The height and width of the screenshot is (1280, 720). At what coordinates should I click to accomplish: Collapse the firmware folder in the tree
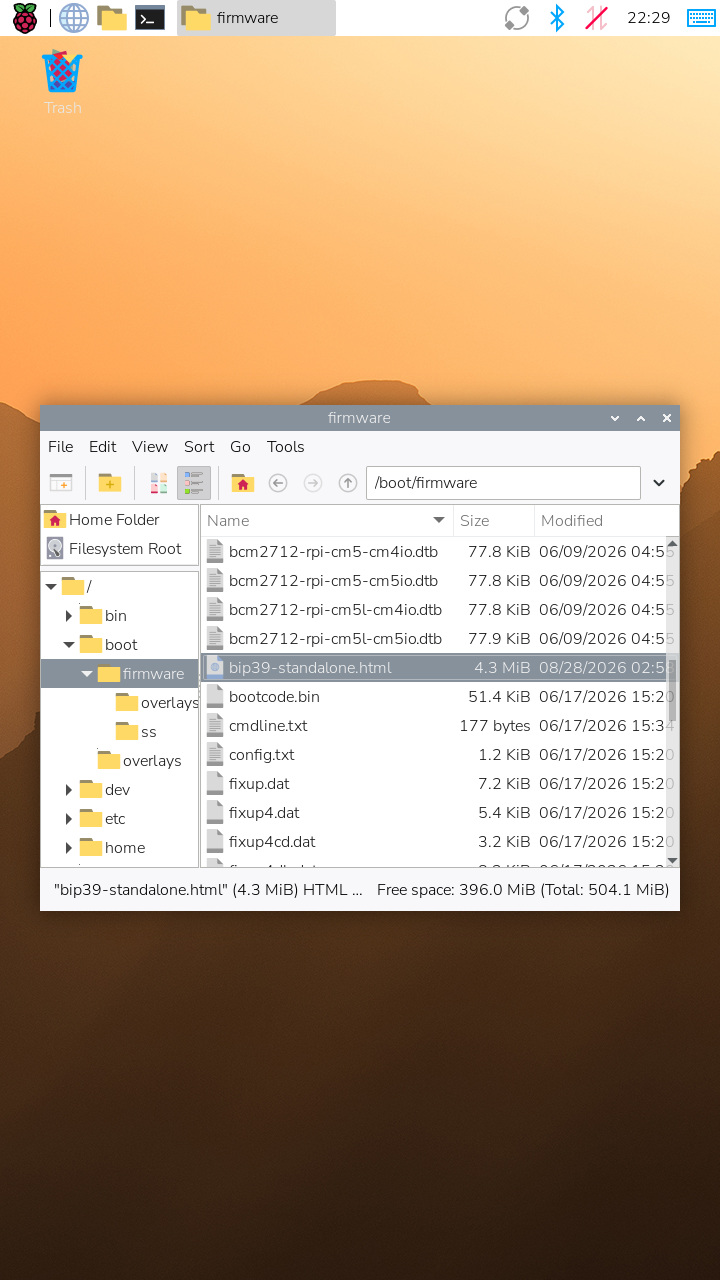87,674
